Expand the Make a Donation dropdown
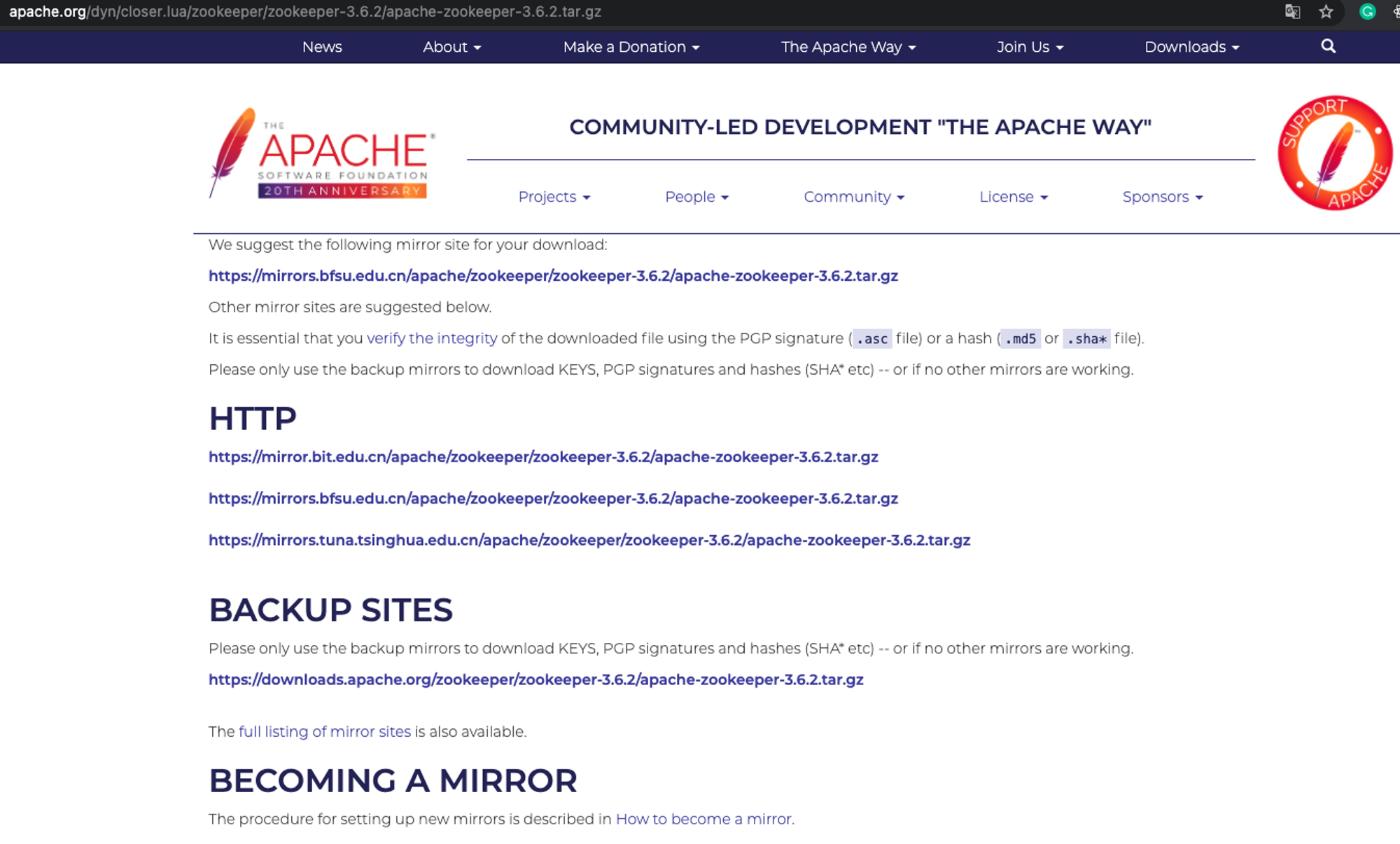 click(x=631, y=47)
